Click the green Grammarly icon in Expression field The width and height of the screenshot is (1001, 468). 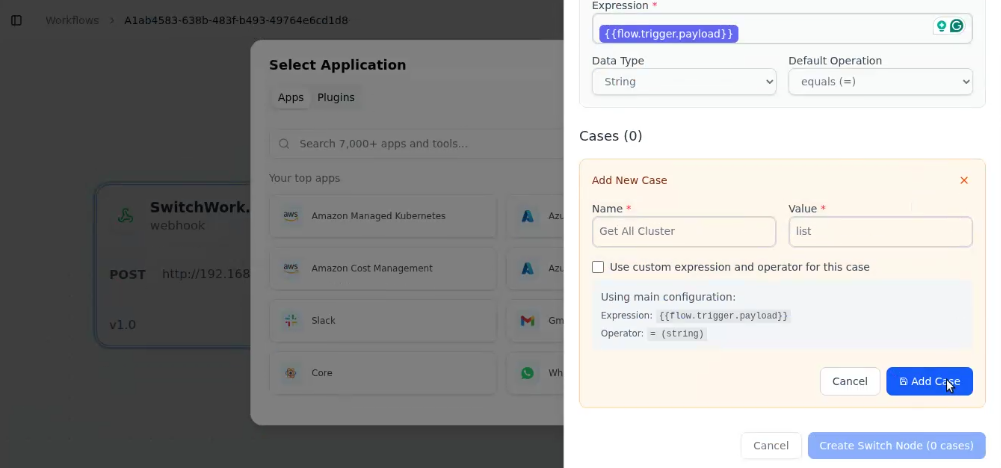point(957,26)
